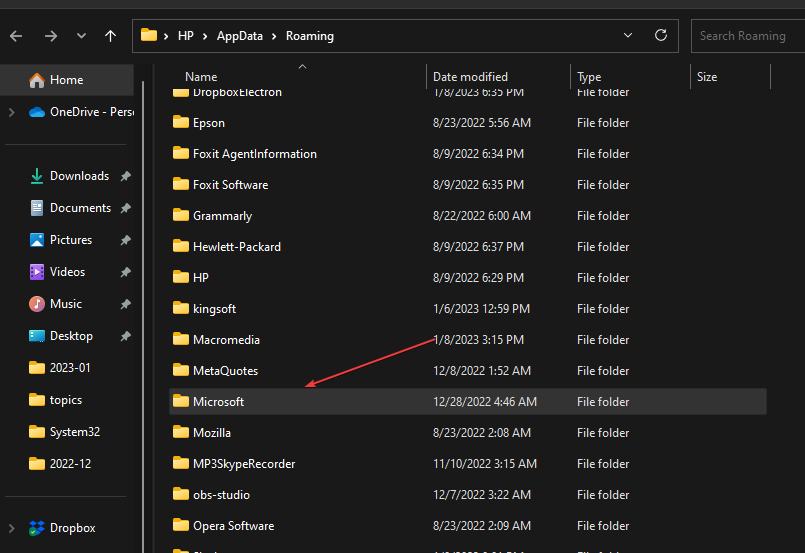Refresh the Roaming folder view
Image resolution: width=805 pixels, height=553 pixels.
(x=661, y=35)
